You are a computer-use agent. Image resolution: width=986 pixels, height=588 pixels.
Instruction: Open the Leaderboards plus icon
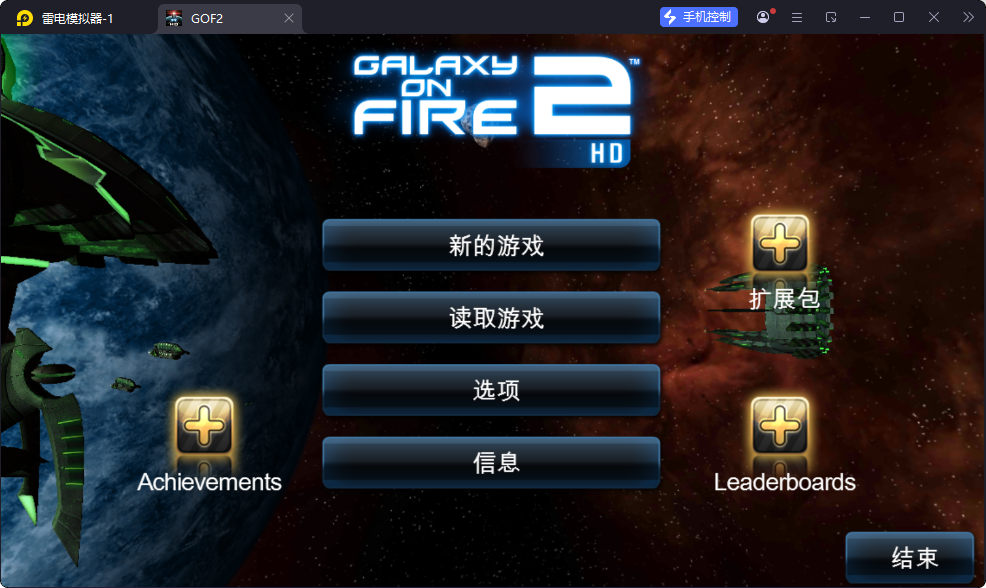tap(780, 426)
